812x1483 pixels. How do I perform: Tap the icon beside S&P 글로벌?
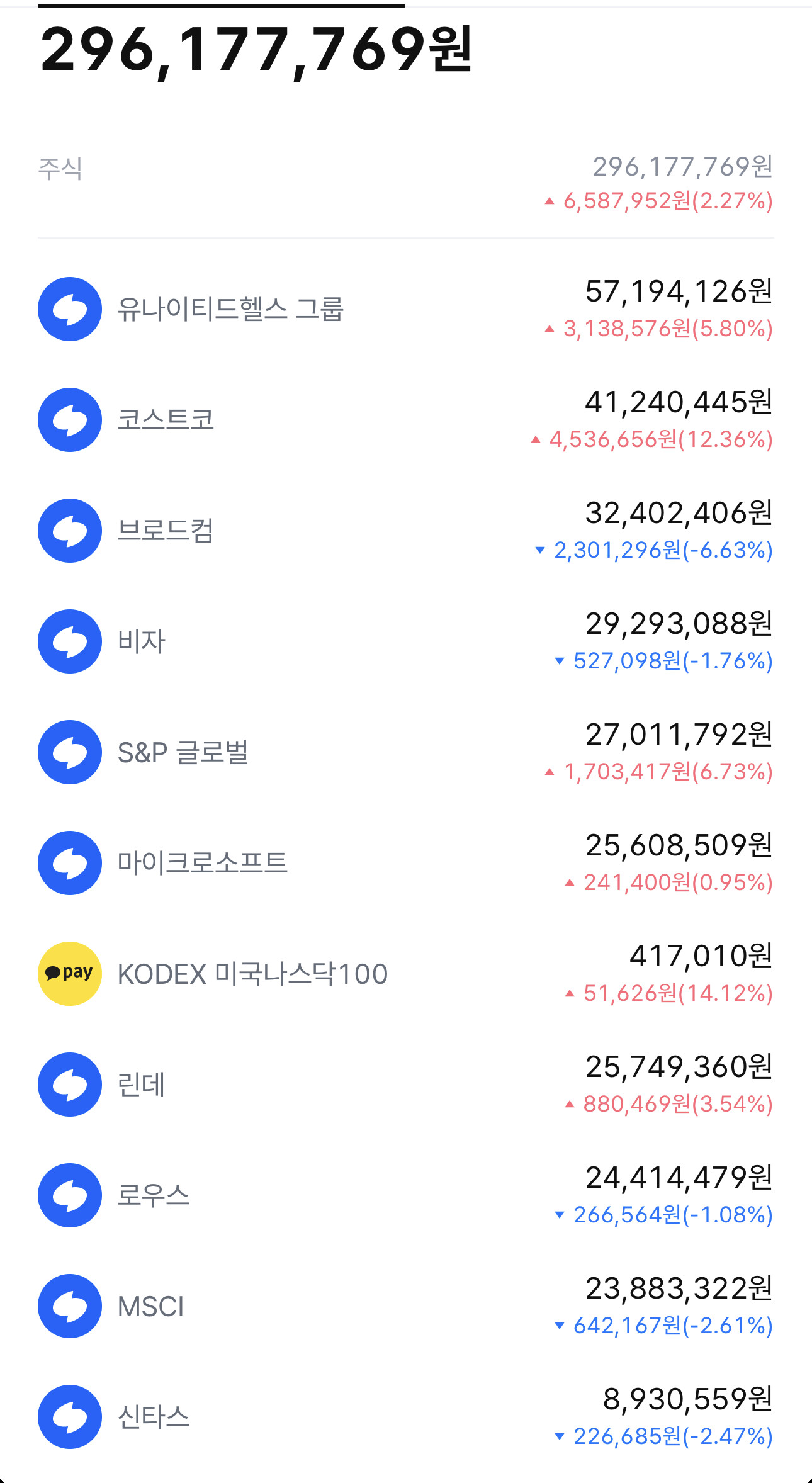70,752
